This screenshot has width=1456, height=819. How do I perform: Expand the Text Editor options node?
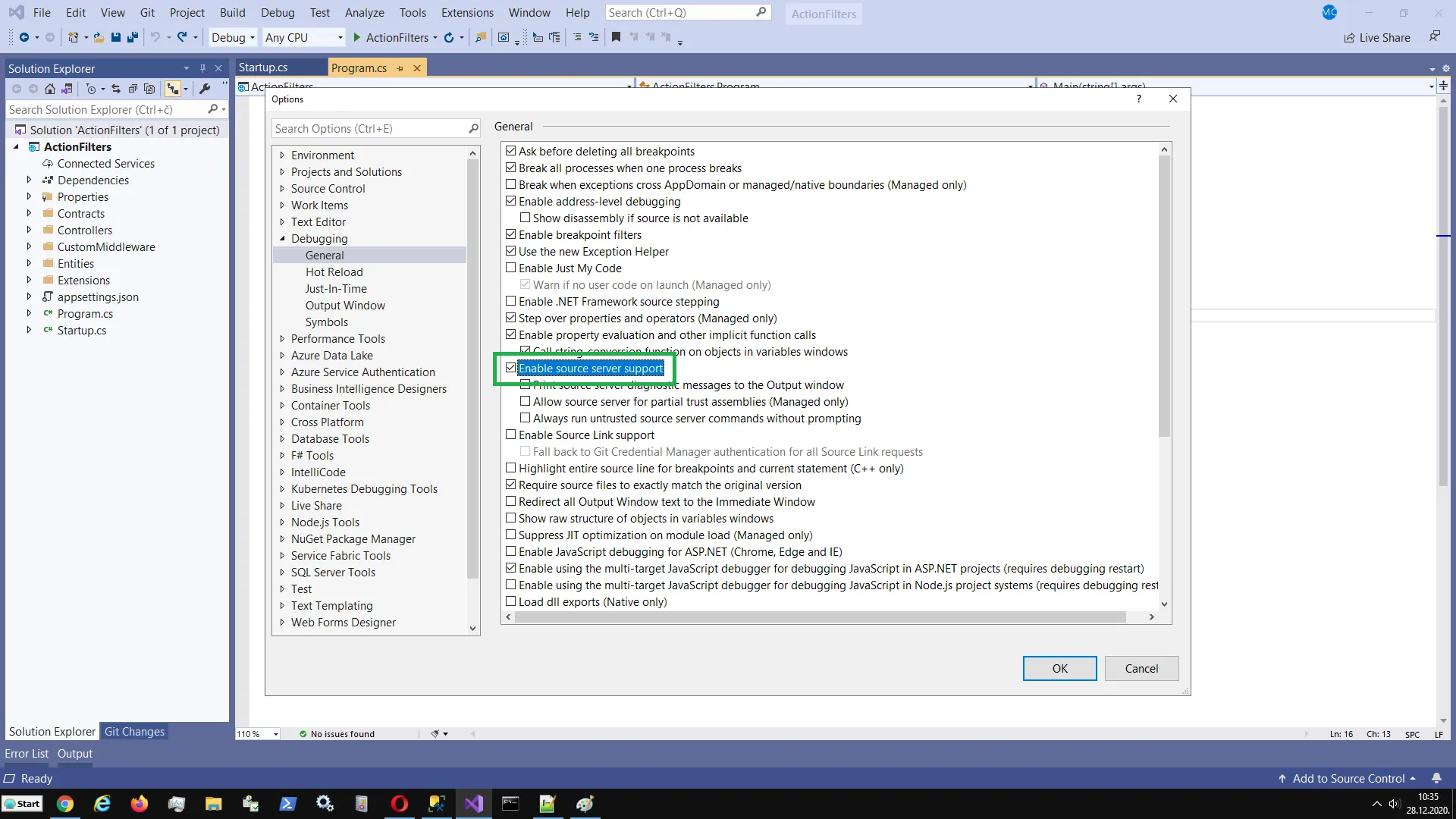coord(282,222)
